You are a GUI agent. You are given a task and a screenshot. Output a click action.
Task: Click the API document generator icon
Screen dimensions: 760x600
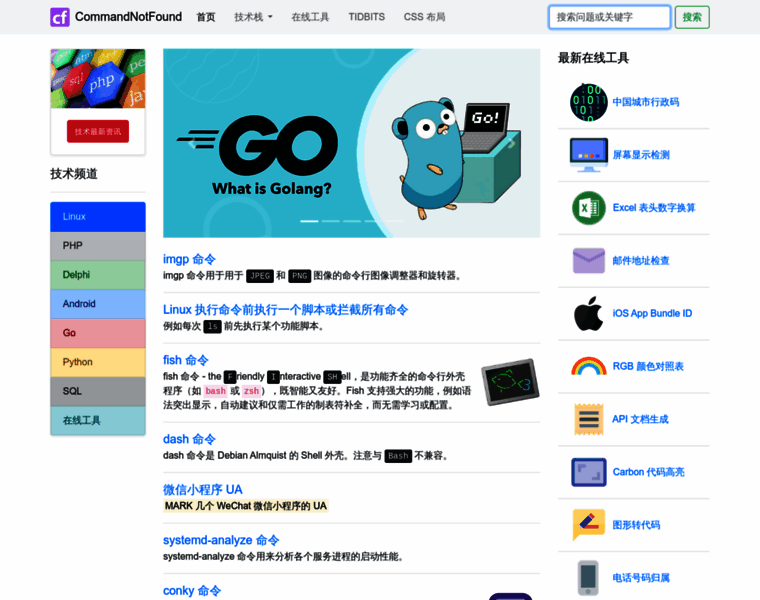click(x=588, y=419)
